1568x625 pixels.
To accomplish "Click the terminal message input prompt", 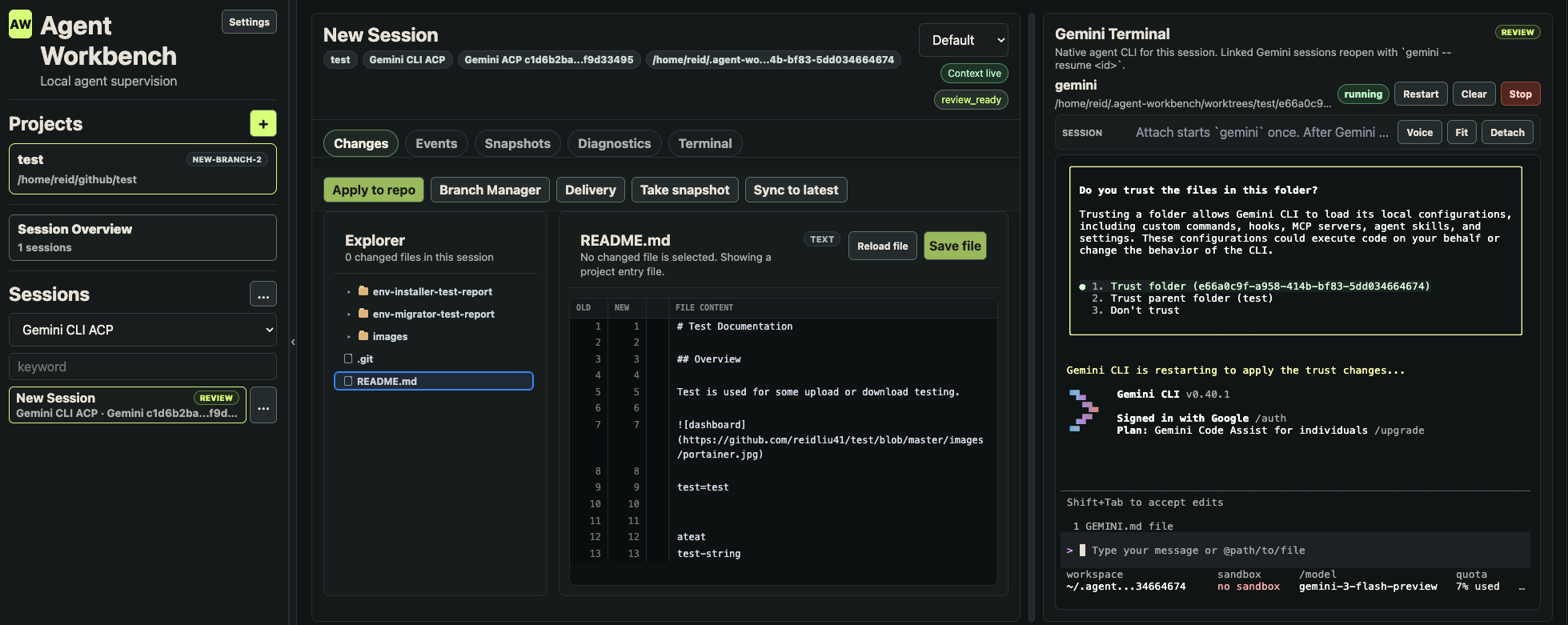I will (1294, 551).
